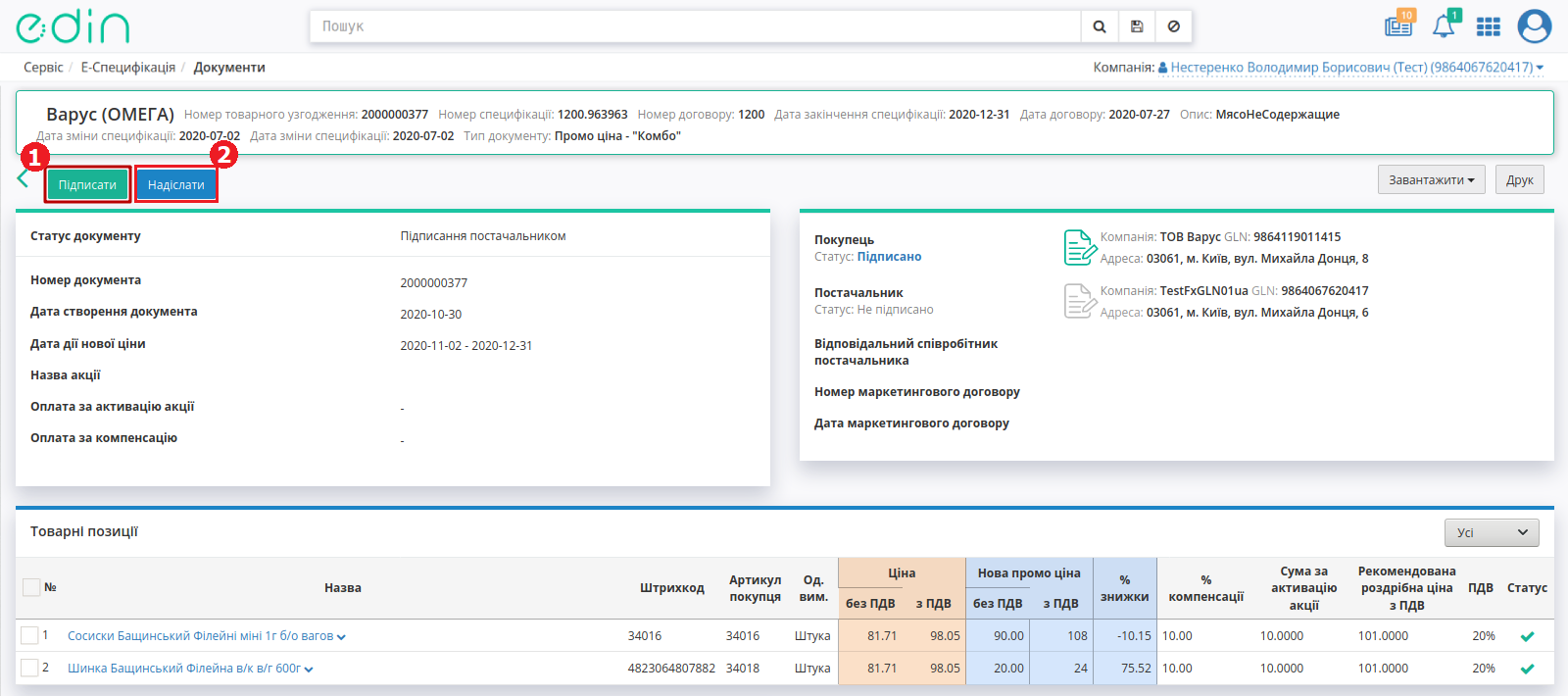
Task: Click the ПДВ column header
Action: point(1481,588)
